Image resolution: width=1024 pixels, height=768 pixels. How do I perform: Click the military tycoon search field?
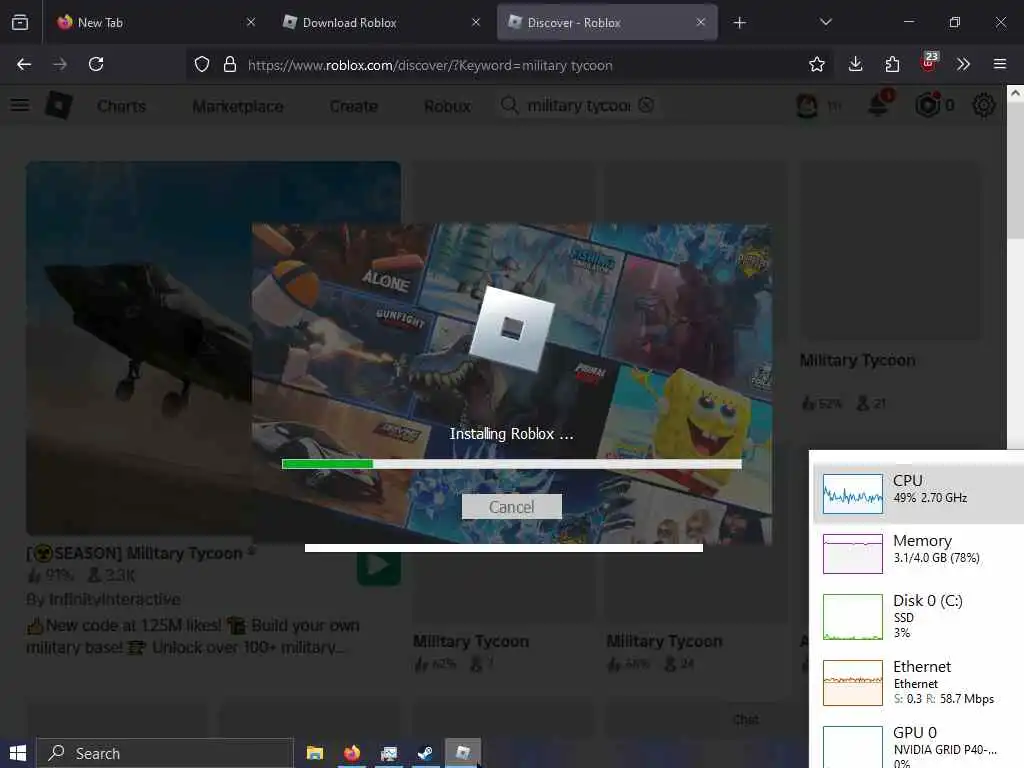point(579,105)
